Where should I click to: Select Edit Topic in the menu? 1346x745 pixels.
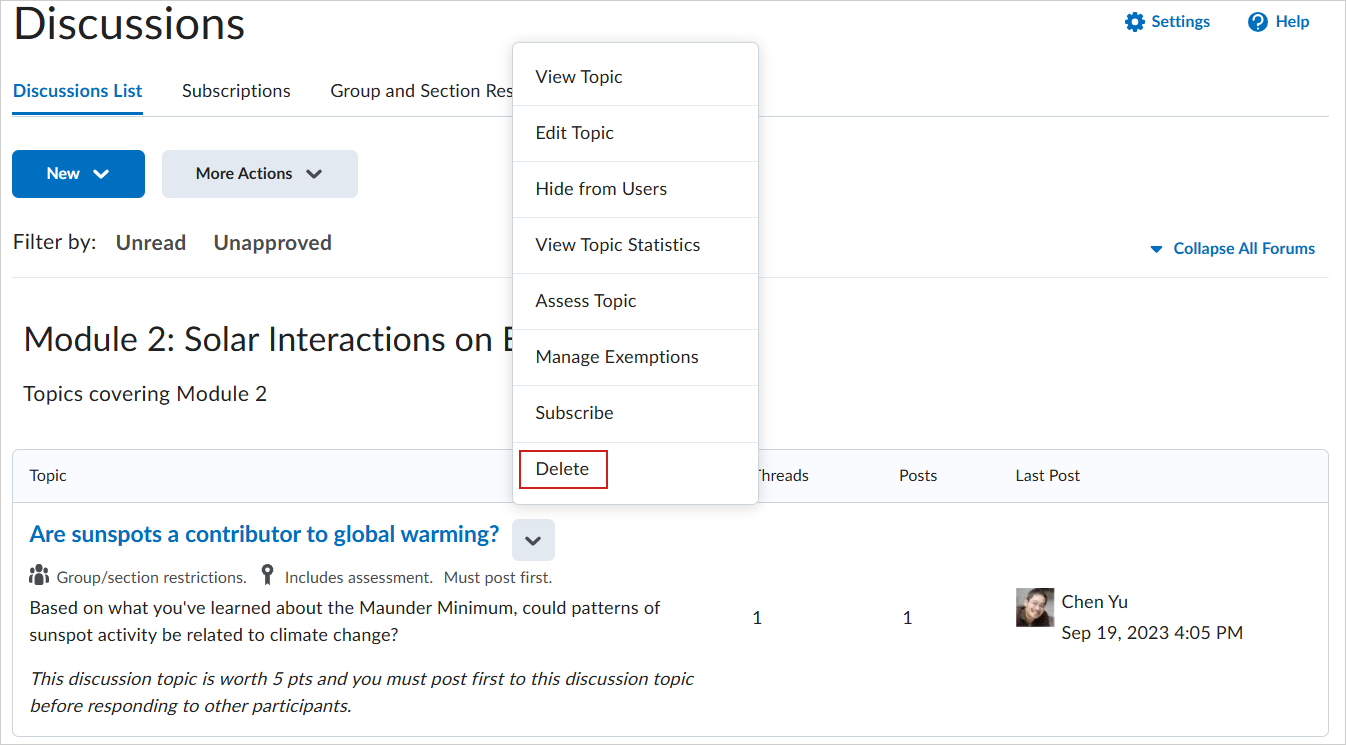pos(575,133)
